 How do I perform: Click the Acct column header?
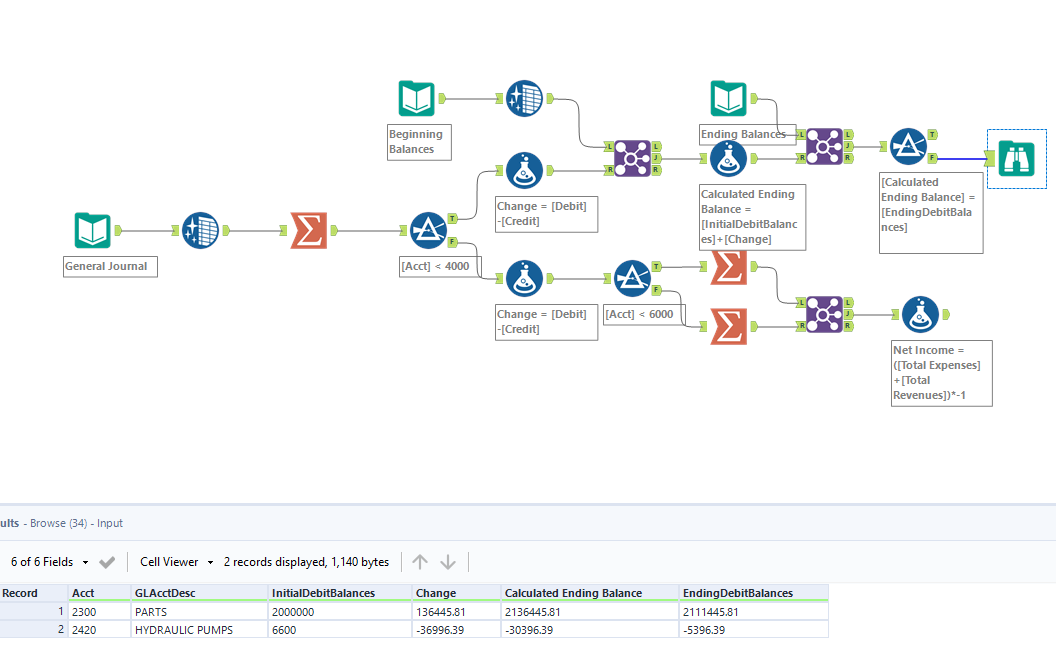[100, 593]
